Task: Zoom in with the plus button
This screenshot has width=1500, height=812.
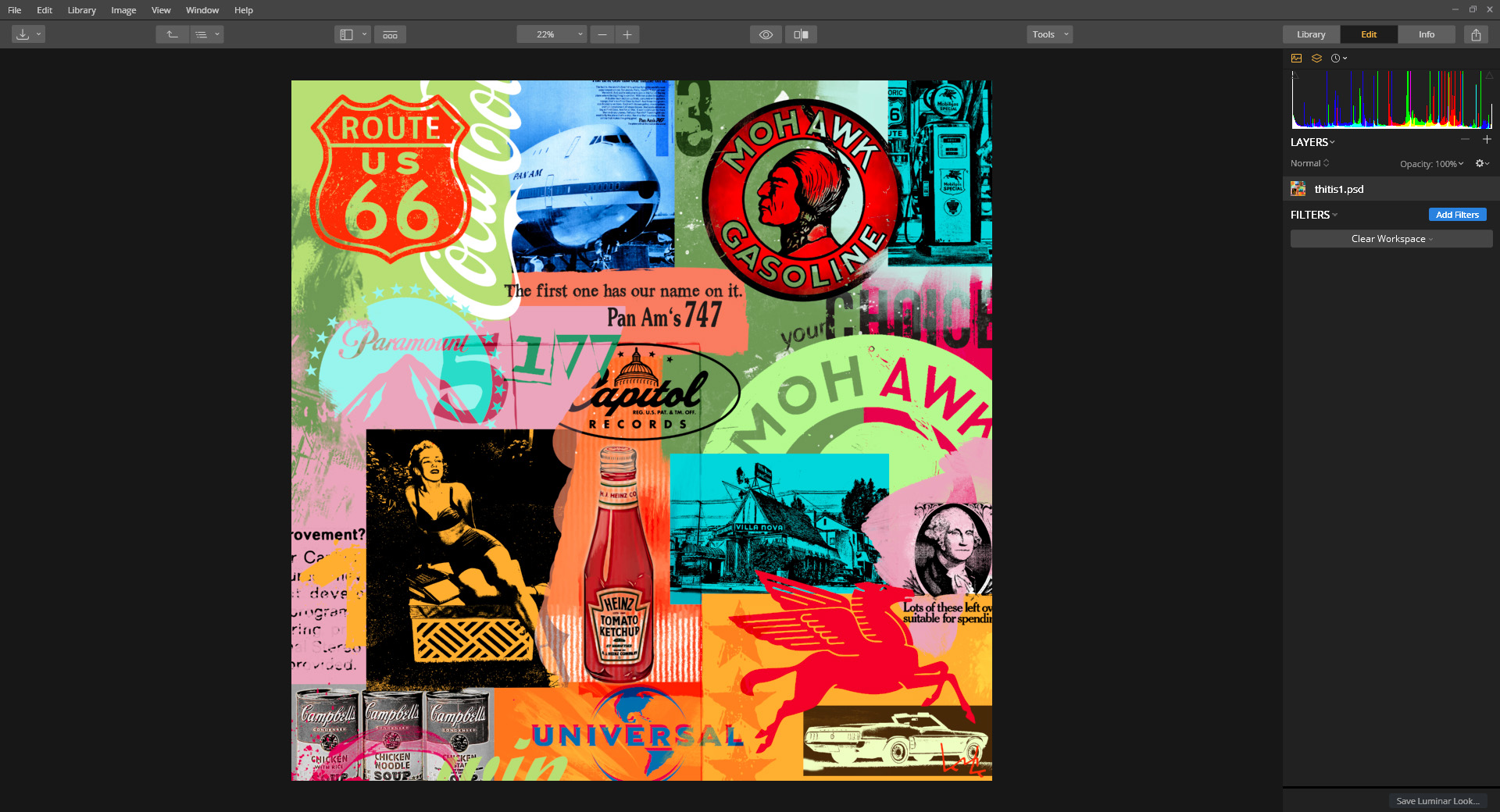Action: coord(627,34)
